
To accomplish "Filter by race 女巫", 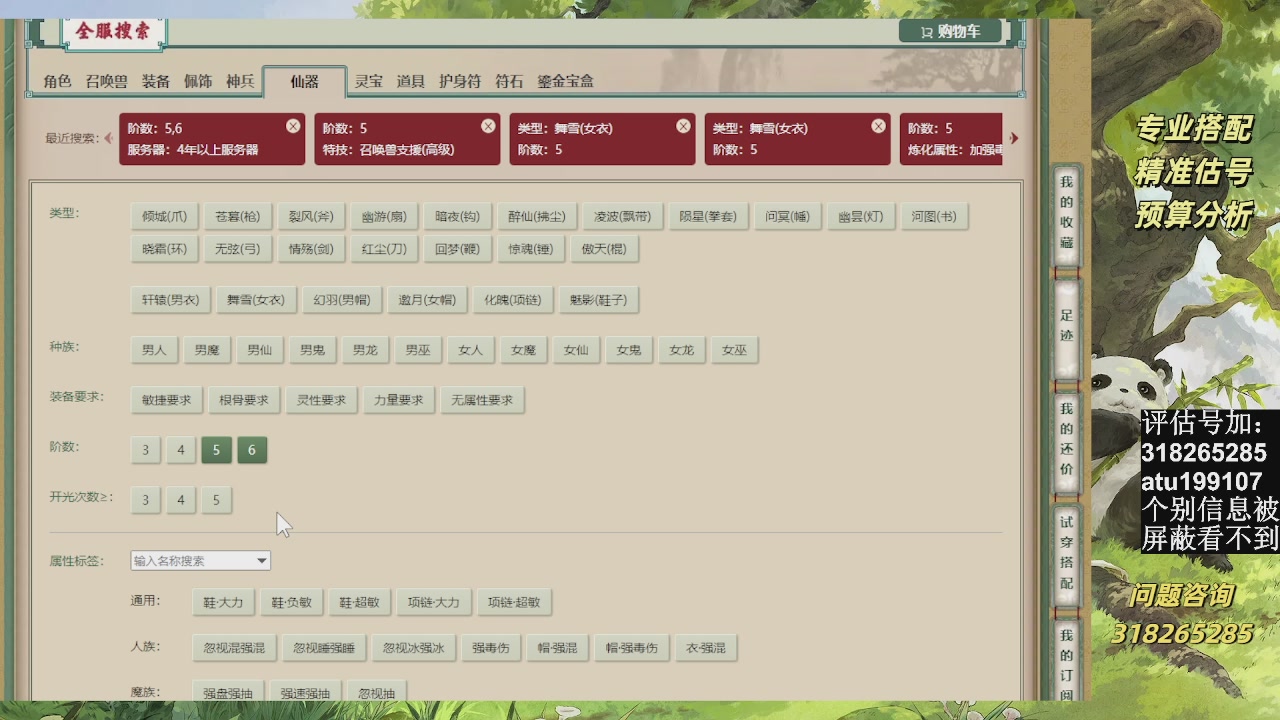I will pyautogui.click(x=734, y=350).
